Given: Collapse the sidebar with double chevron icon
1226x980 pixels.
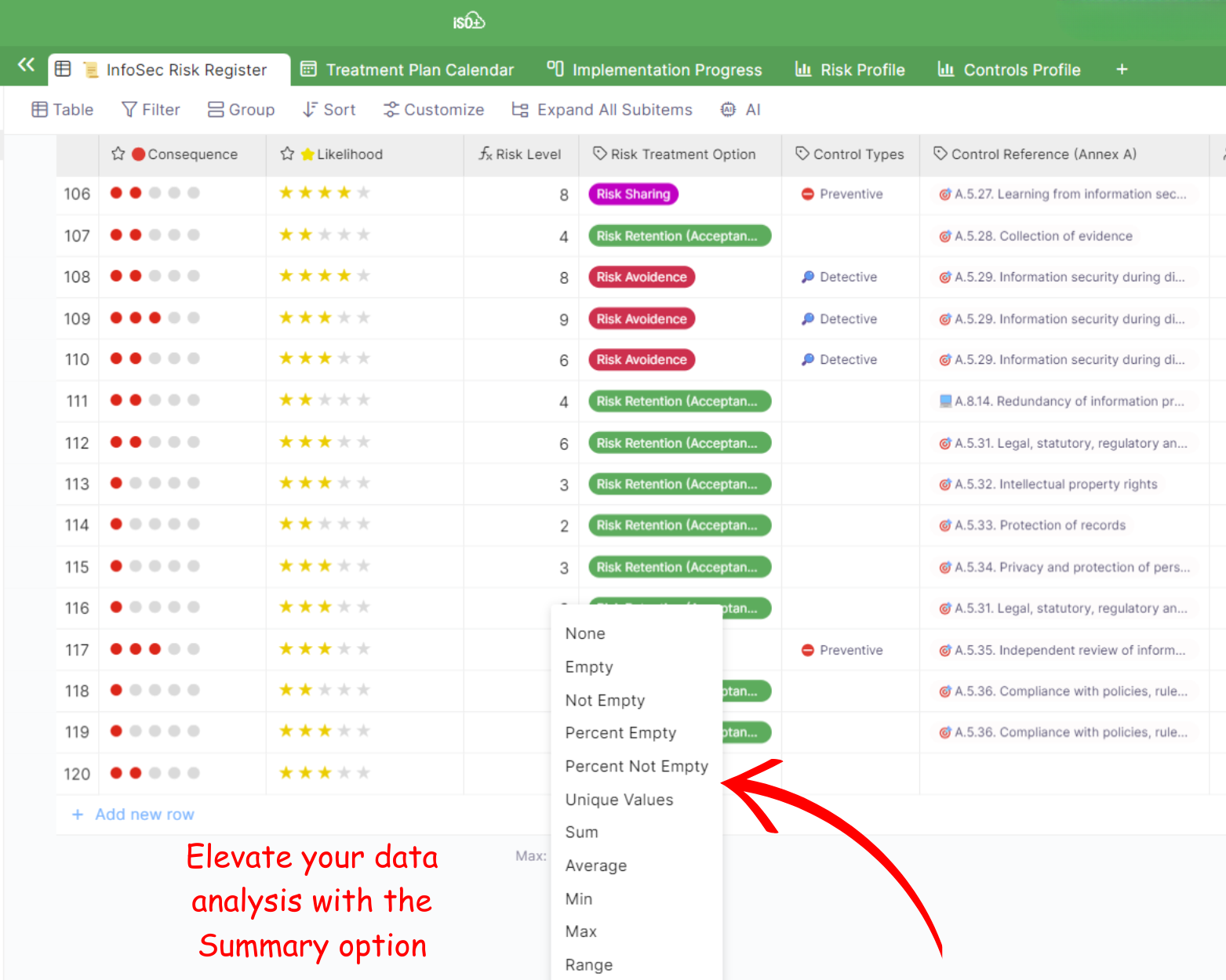Looking at the screenshot, I should click(26, 65).
